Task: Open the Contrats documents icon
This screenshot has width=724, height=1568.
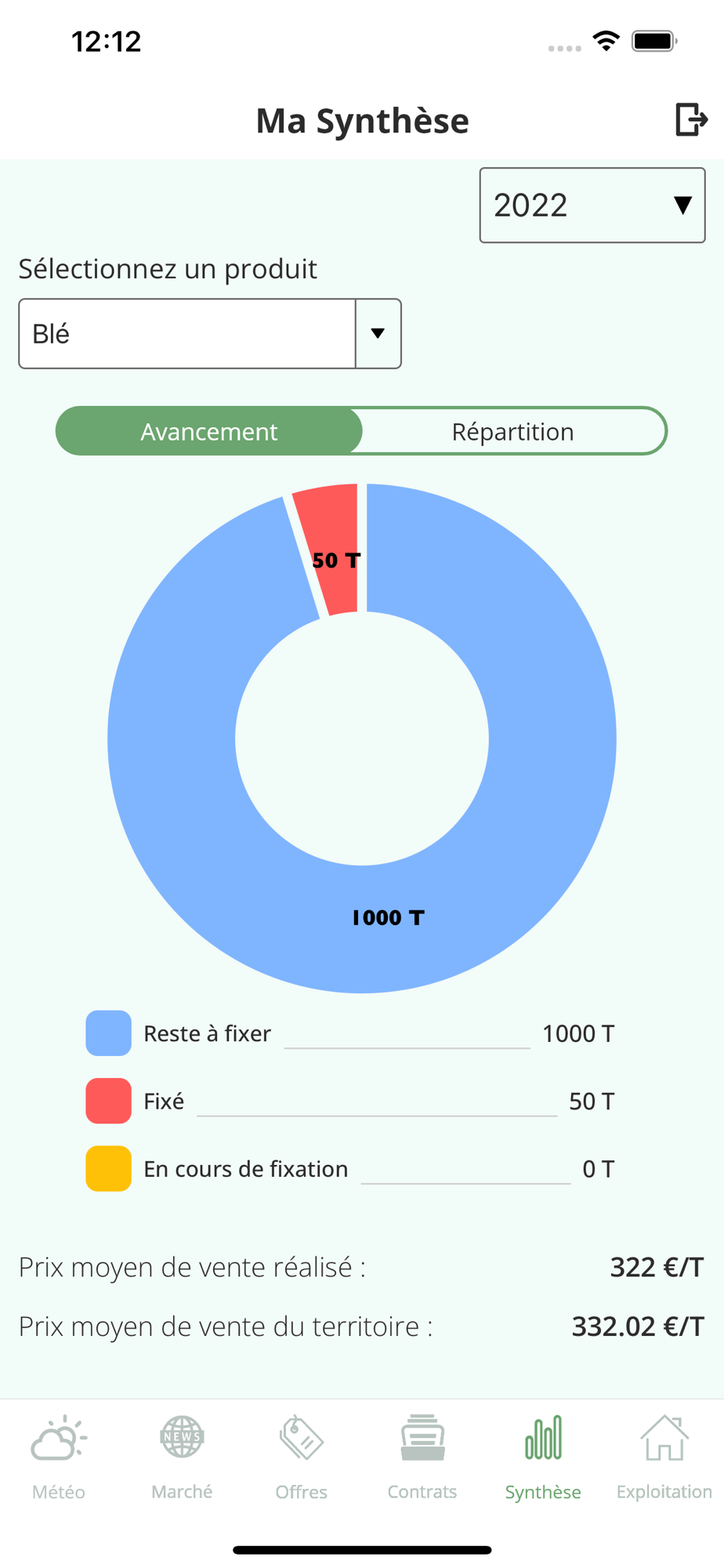Action: [422, 1438]
